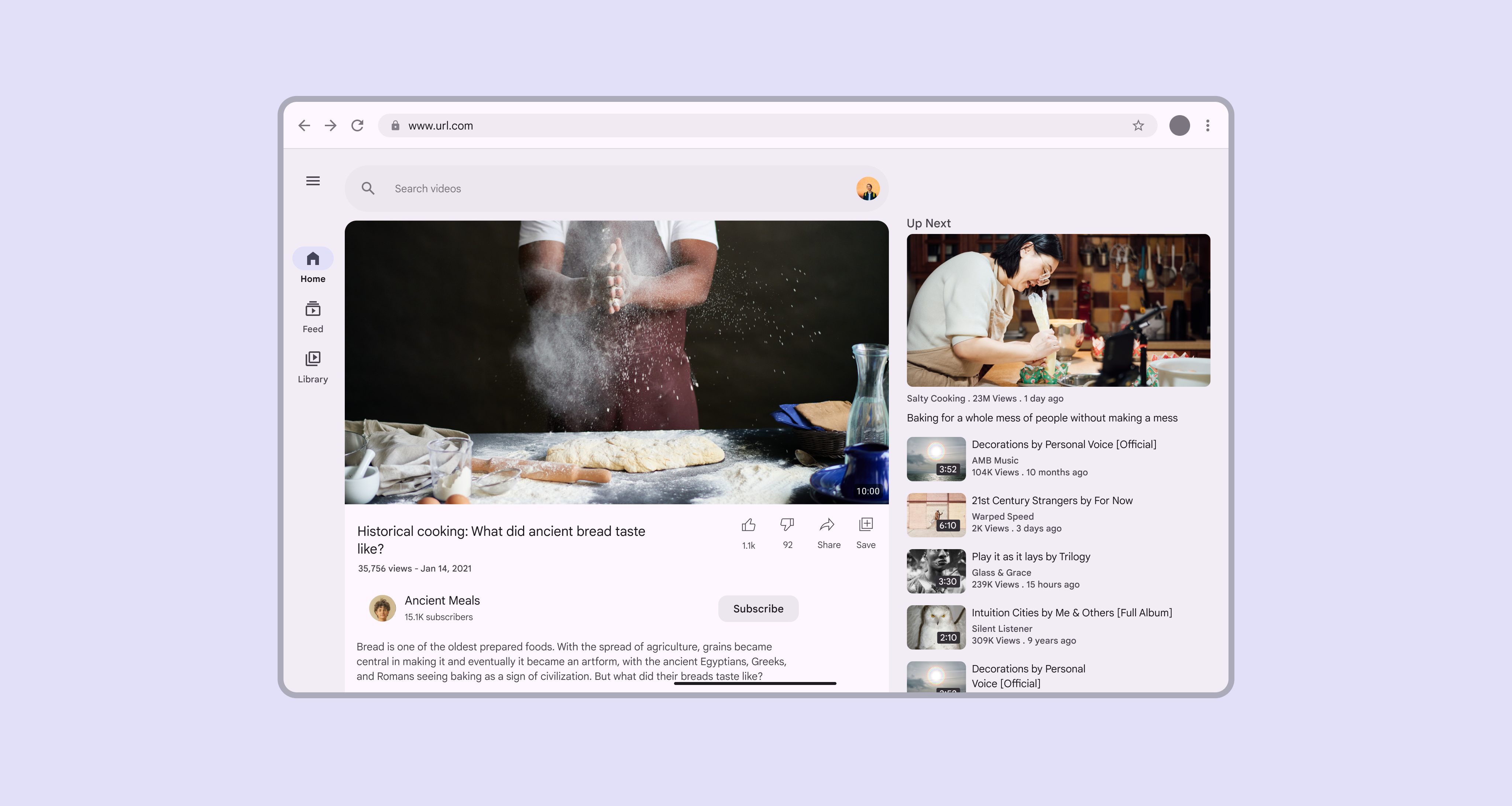Click the browser forward arrow
The width and height of the screenshot is (1512, 806).
pos(330,125)
